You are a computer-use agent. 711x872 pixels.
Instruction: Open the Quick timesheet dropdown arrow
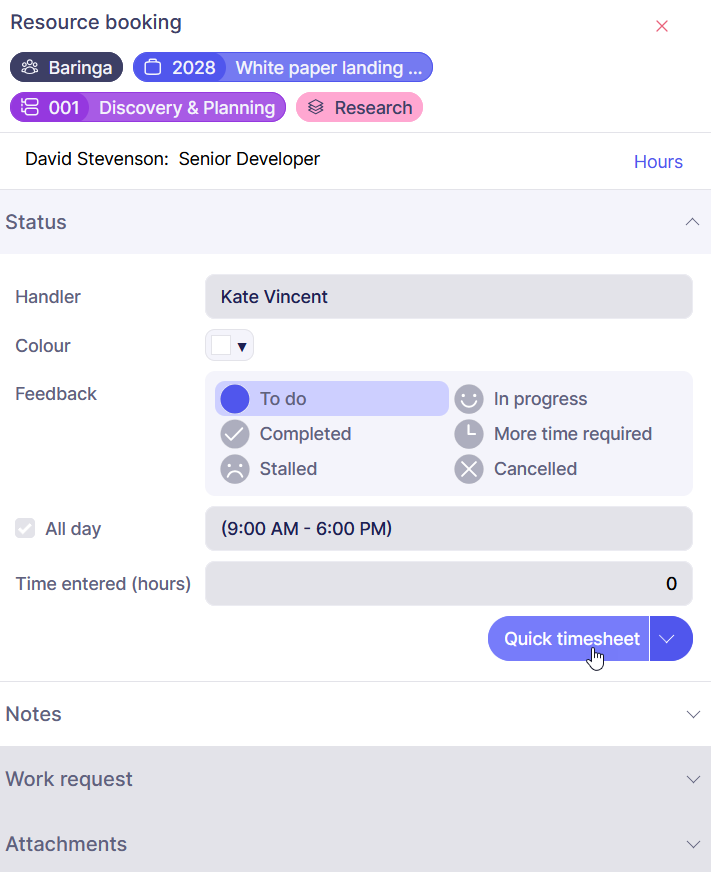[671, 639]
